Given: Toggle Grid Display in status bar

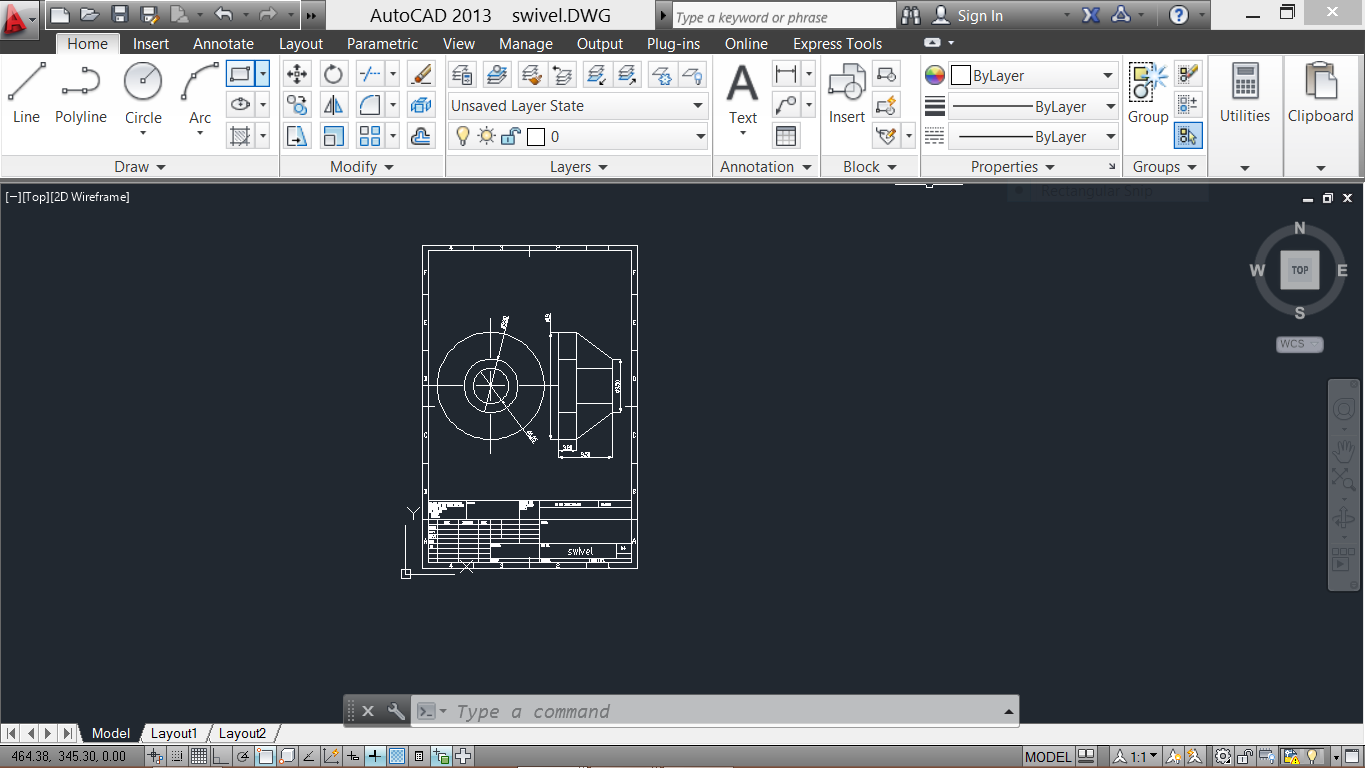Looking at the screenshot, I should pyautogui.click(x=199, y=757).
